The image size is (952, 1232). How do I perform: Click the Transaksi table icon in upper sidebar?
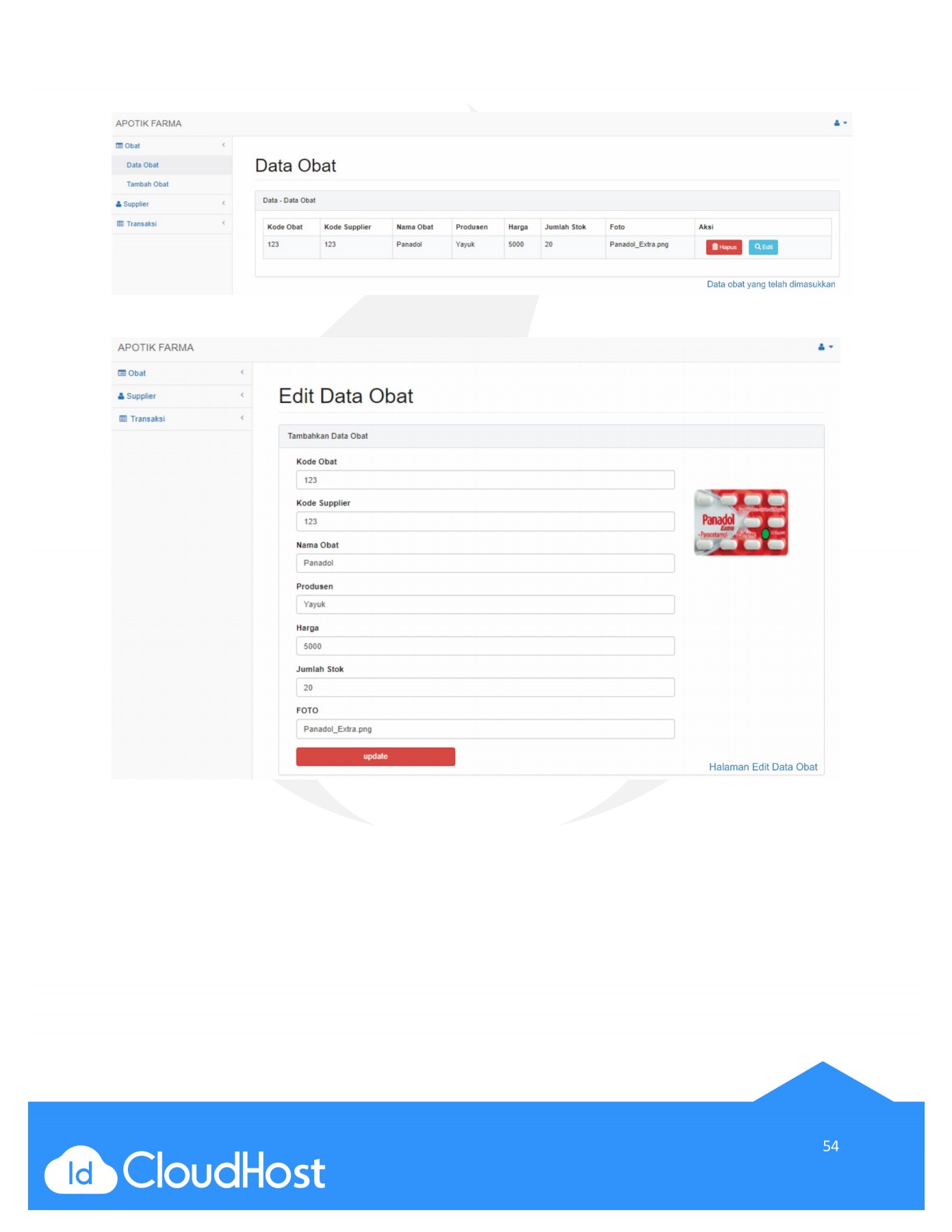pos(120,224)
